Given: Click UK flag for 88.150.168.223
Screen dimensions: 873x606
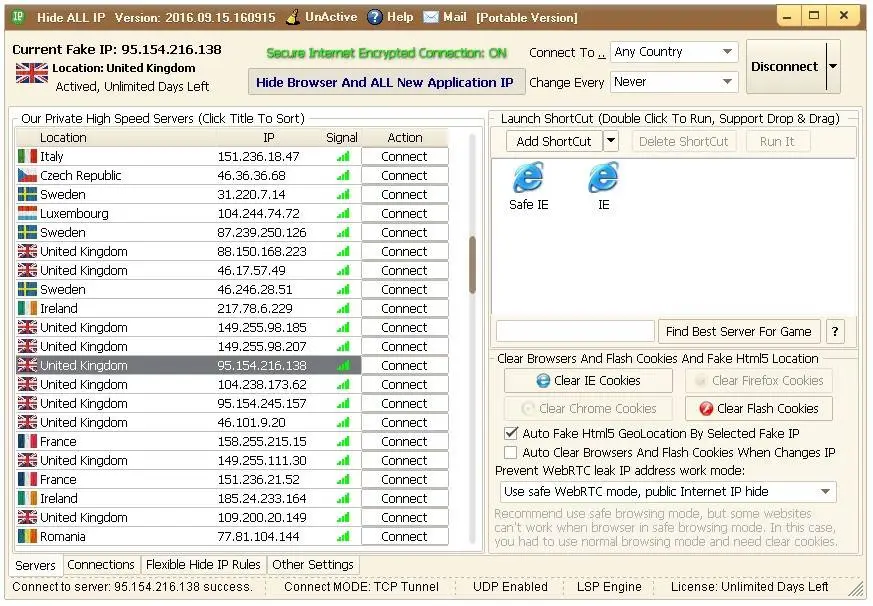Looking at the screenshot, I should point(27,251).
